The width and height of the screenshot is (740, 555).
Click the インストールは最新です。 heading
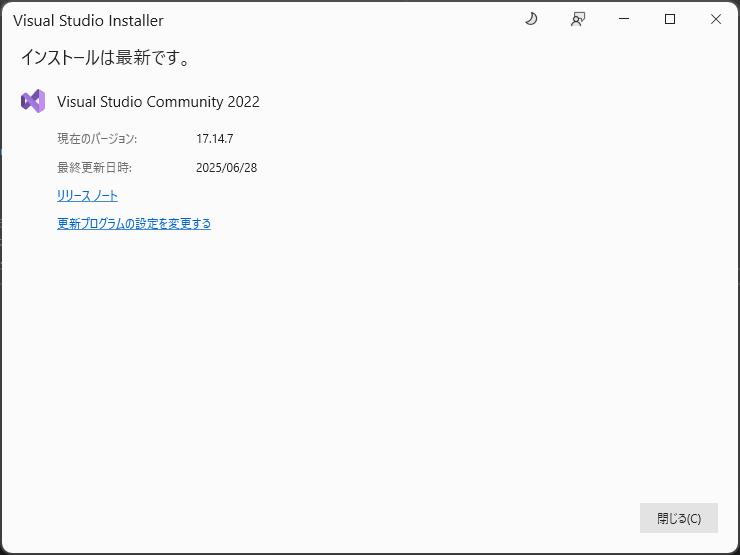(106, 58)
